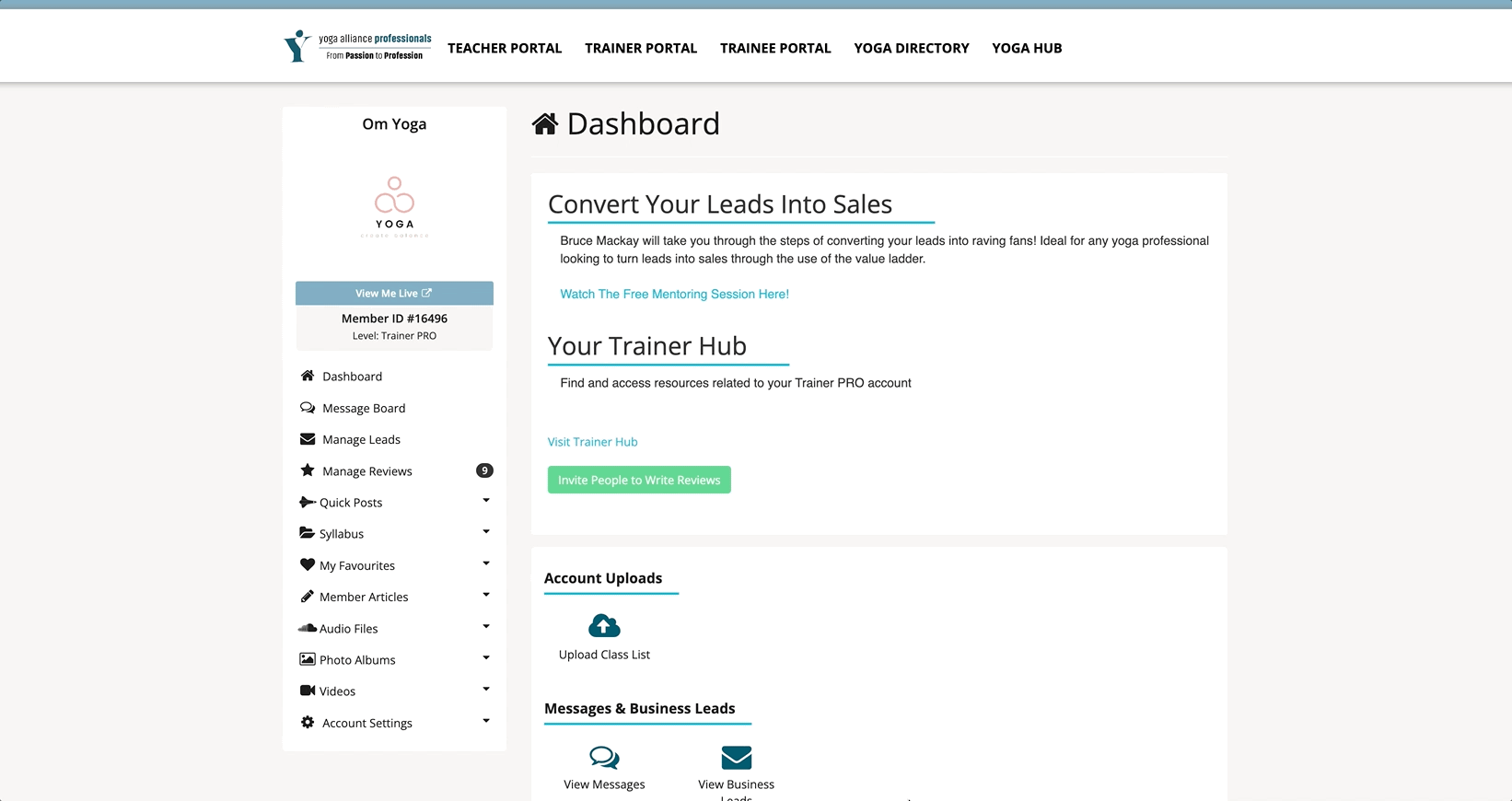Open the Teacher Portal menu
The image size is (1512, 801).
pyautogui.click(x=505, y=48)
